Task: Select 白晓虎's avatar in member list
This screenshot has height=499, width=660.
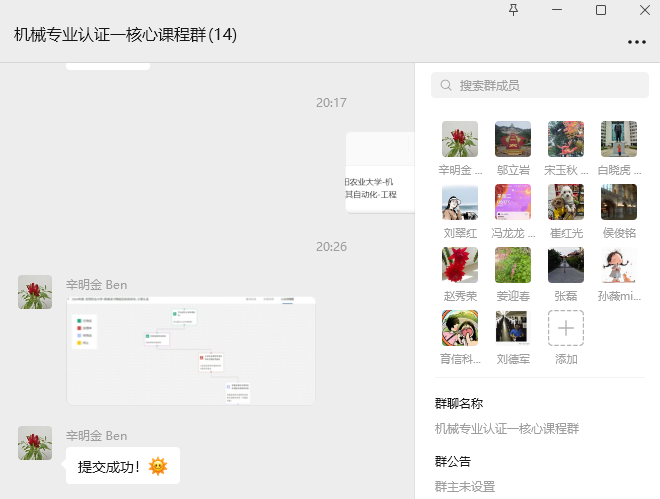Action: [x=618, y=139]
